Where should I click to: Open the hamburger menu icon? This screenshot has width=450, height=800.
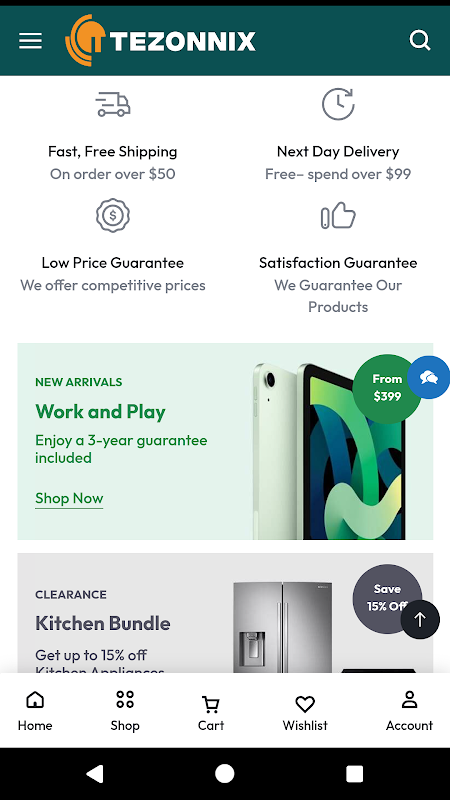click(30, 41)
